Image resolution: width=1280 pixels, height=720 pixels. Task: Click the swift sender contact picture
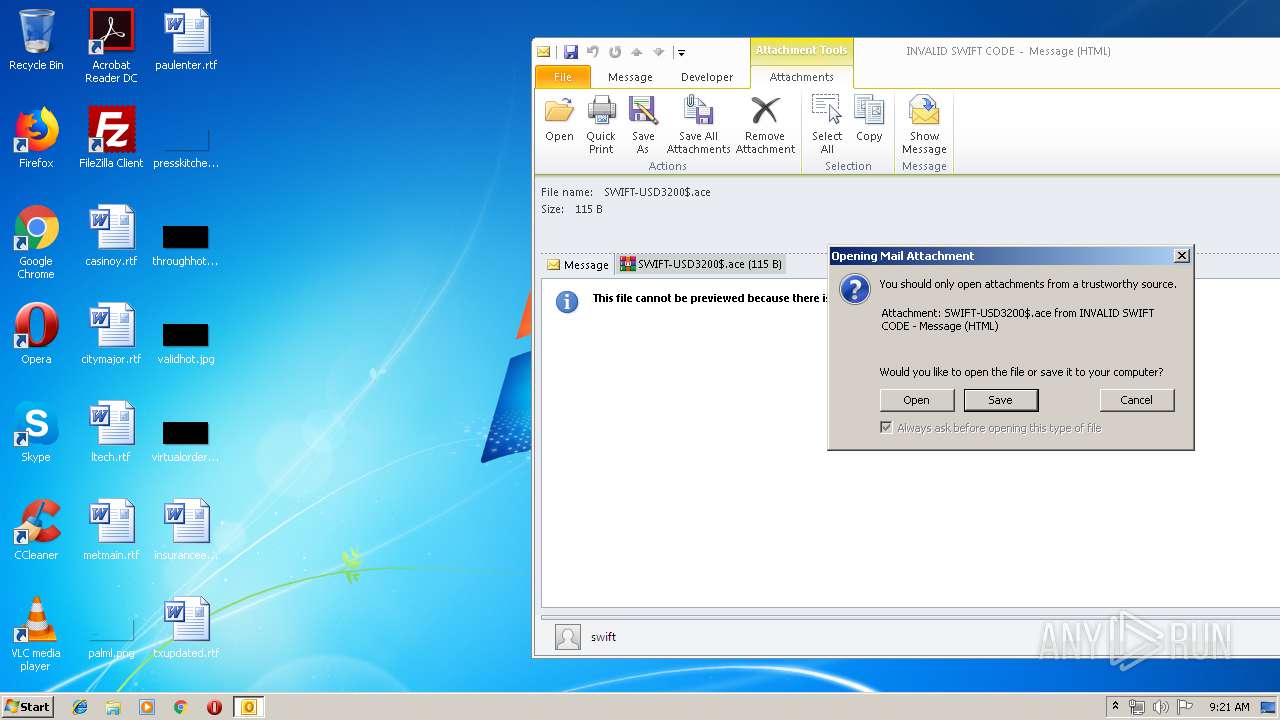[x=568, y=637]
